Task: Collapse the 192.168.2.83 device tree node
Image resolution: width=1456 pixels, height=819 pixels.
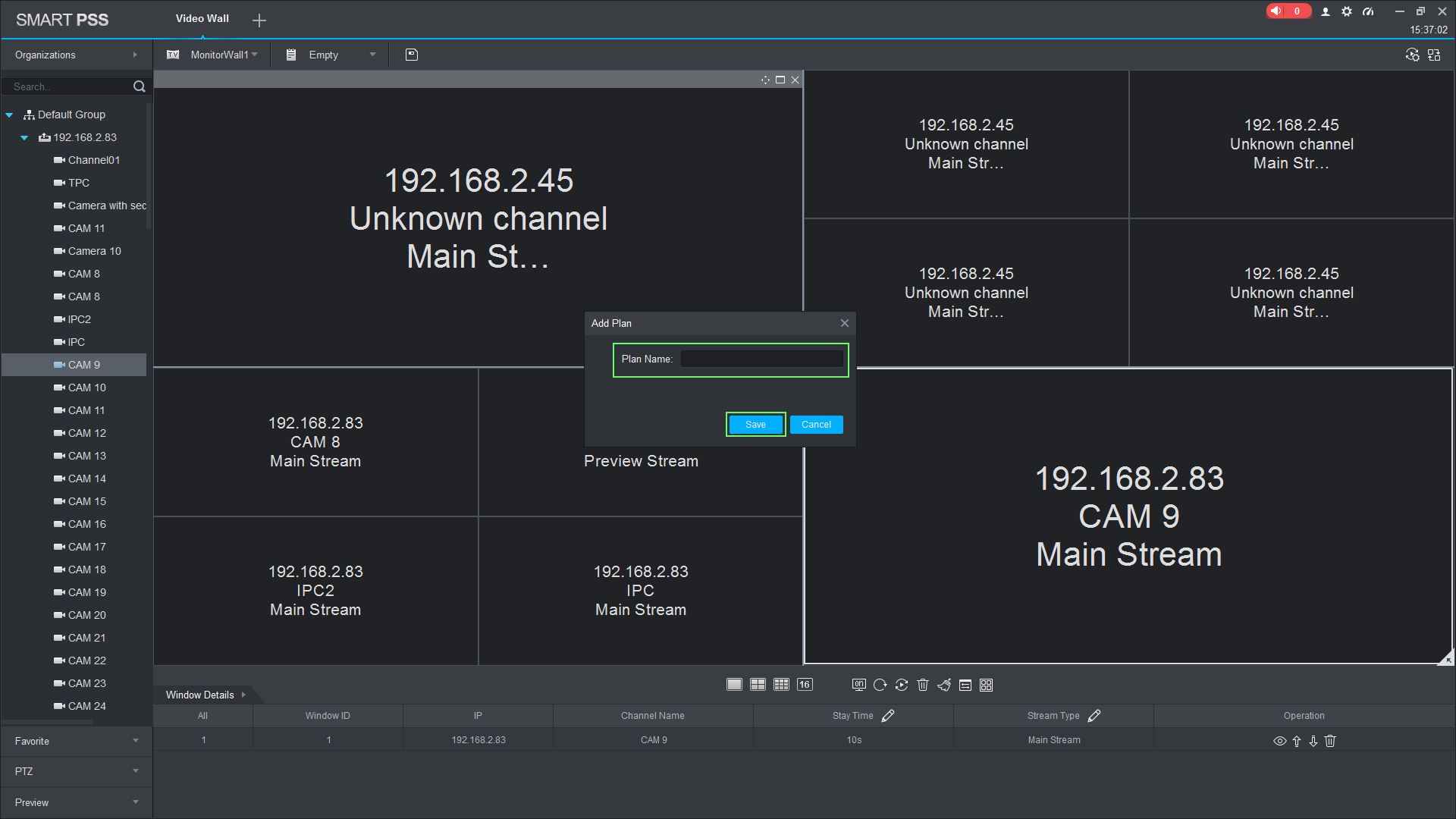Action: [x=24, y=138]
